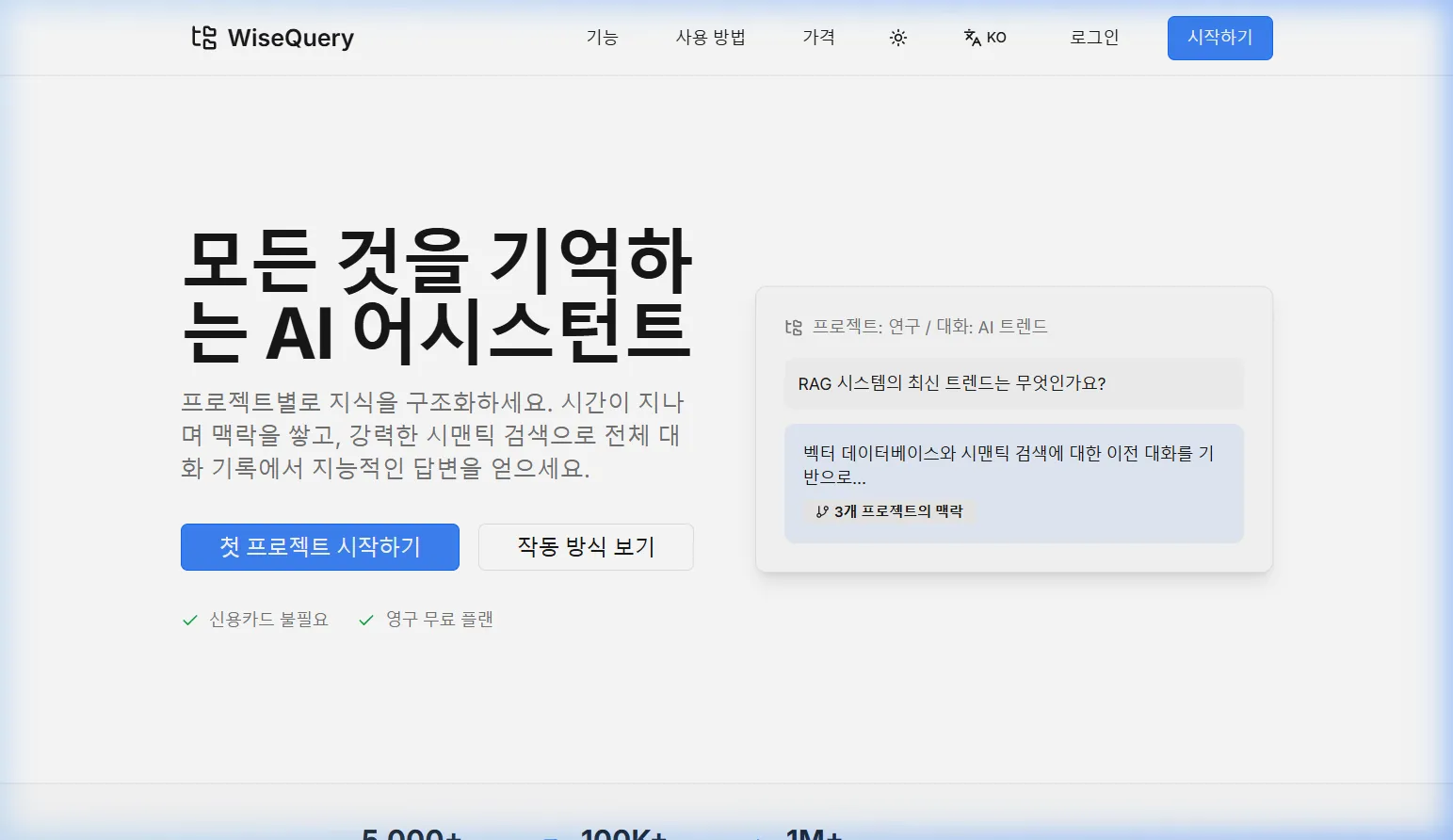Click the 영구 무료 플랜 label
The width and height of the screenshot is (1453, 840).
click(440, 620)
